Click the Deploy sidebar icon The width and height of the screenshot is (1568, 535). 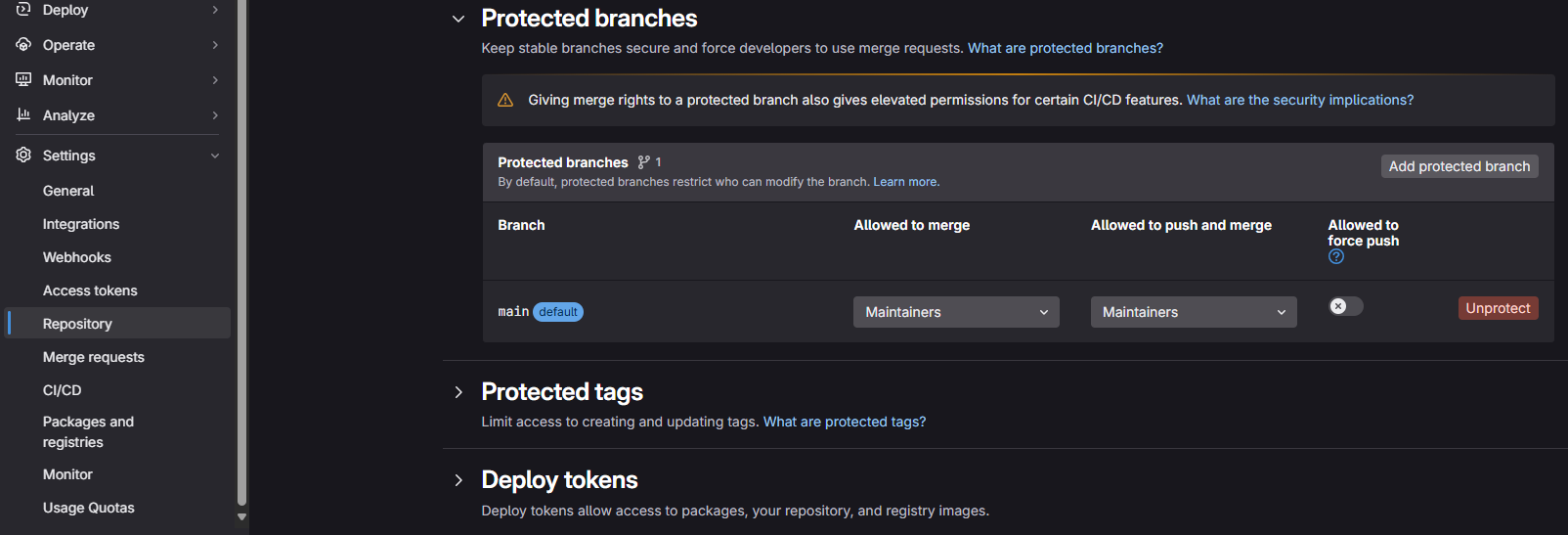23,10
